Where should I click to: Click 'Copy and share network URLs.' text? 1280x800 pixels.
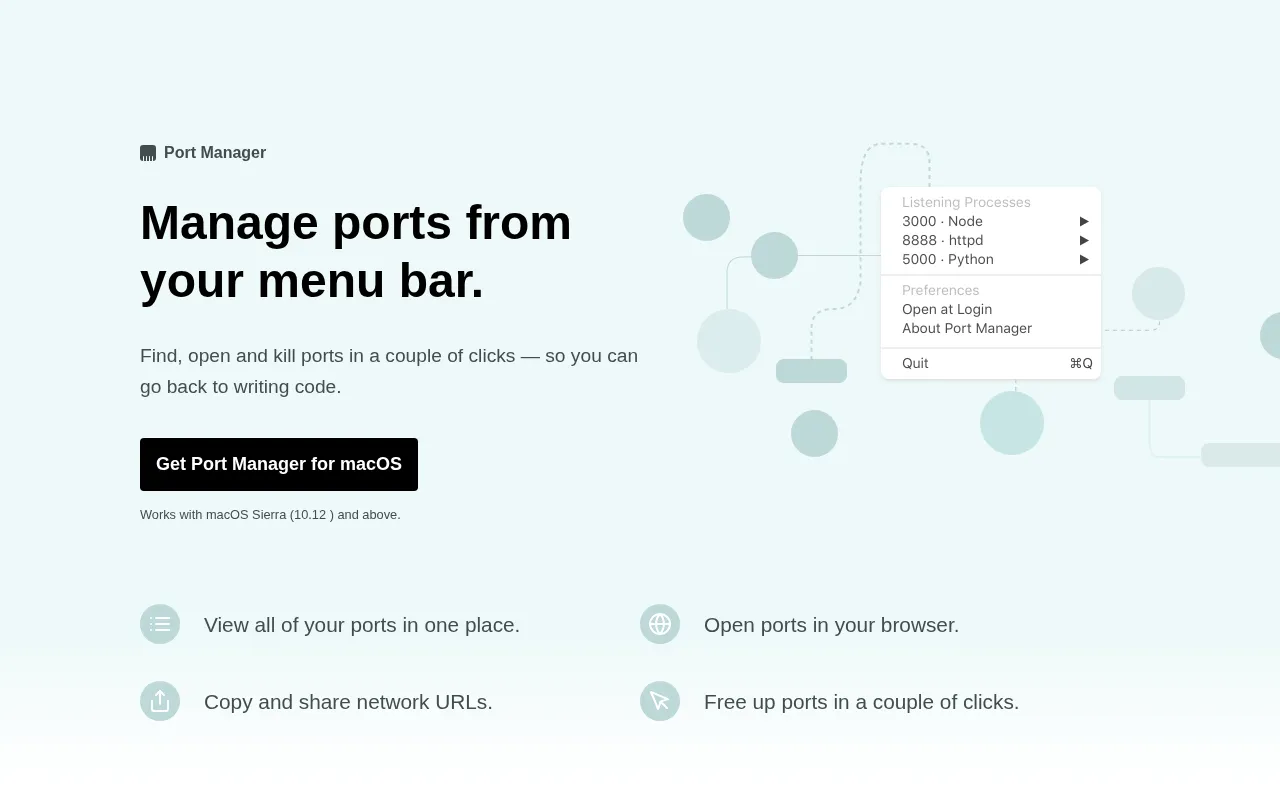click(348, 702)
